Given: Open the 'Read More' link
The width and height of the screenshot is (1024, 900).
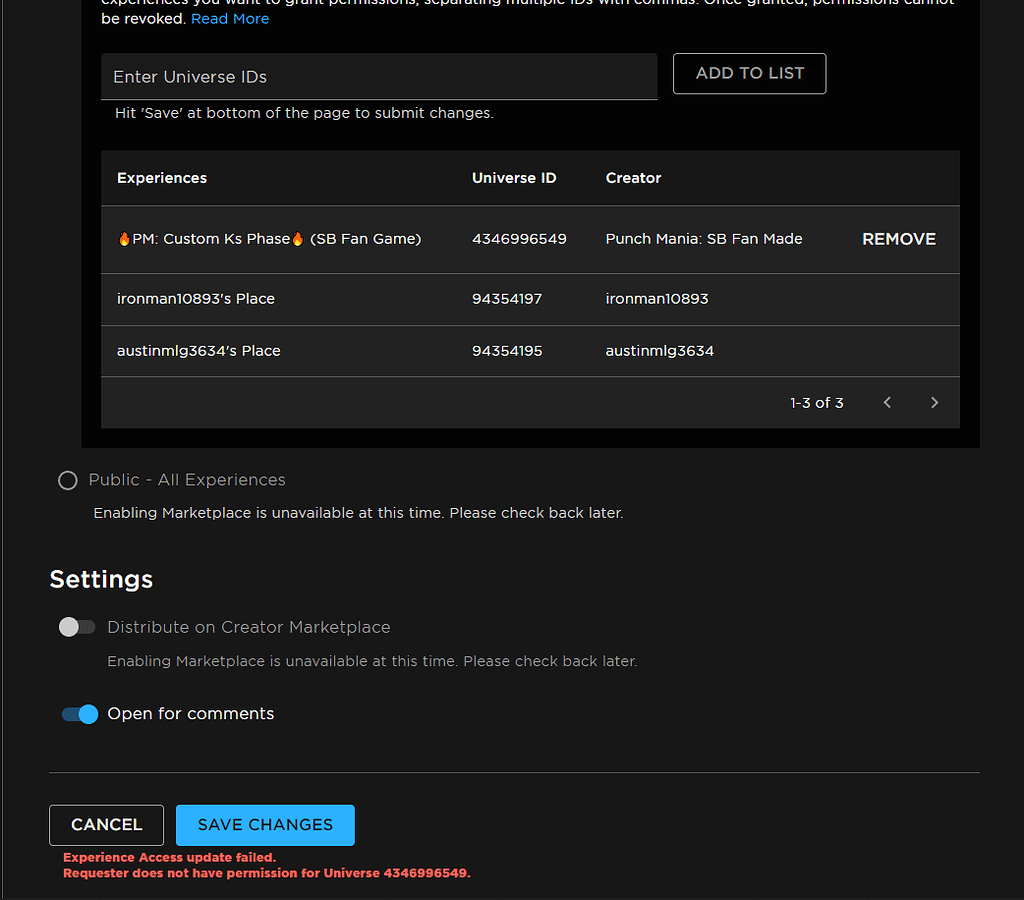Looking at the screenshot, I should coord(230,18).
